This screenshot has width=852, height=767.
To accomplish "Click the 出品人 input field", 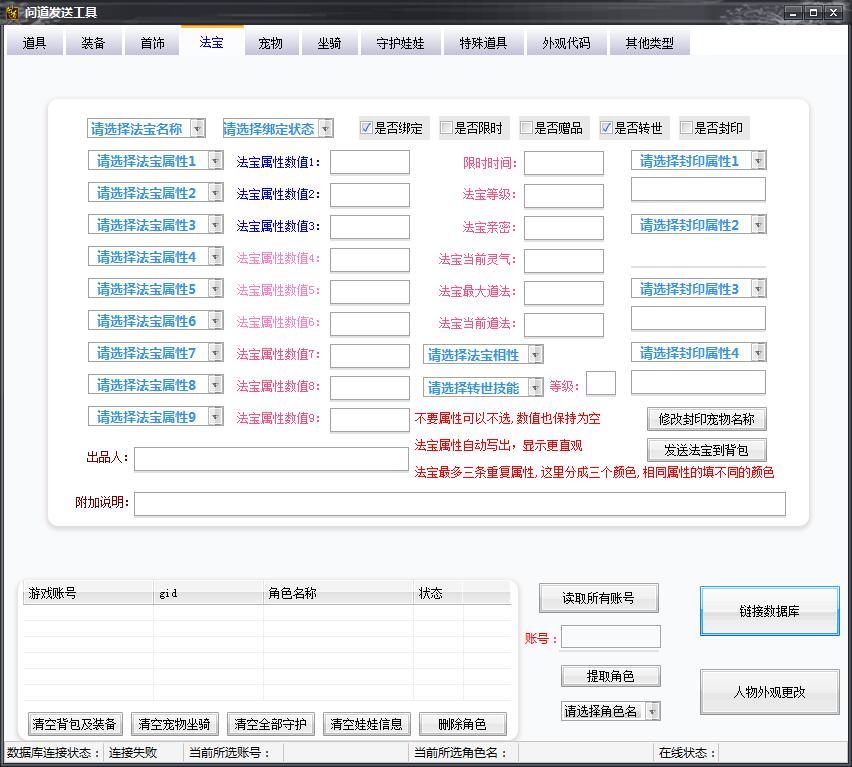I will [x=271, y=458].
